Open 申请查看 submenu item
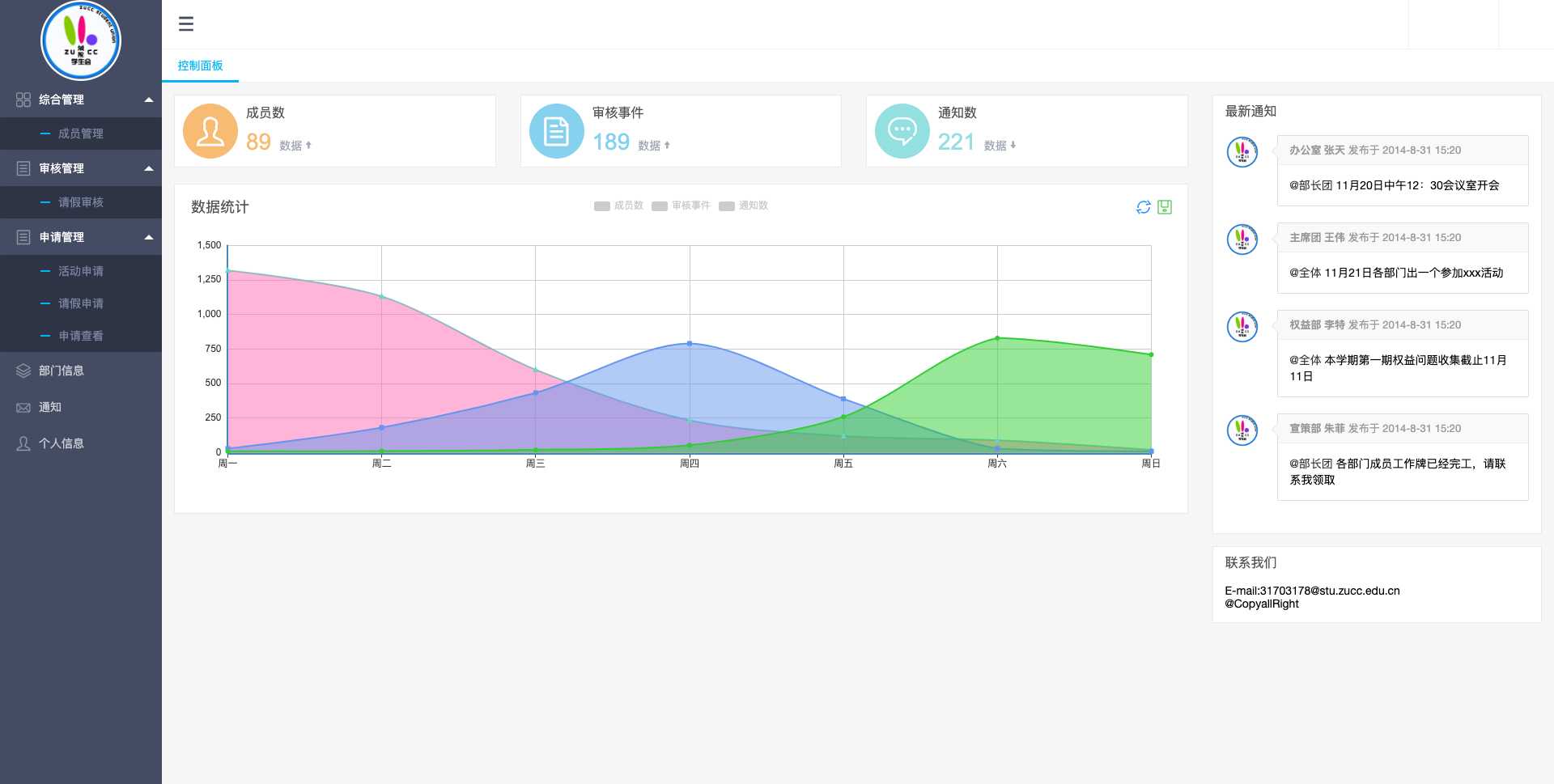Viewport: 1554px width, 784px height. pyautogui.click(x=81, y=336)
